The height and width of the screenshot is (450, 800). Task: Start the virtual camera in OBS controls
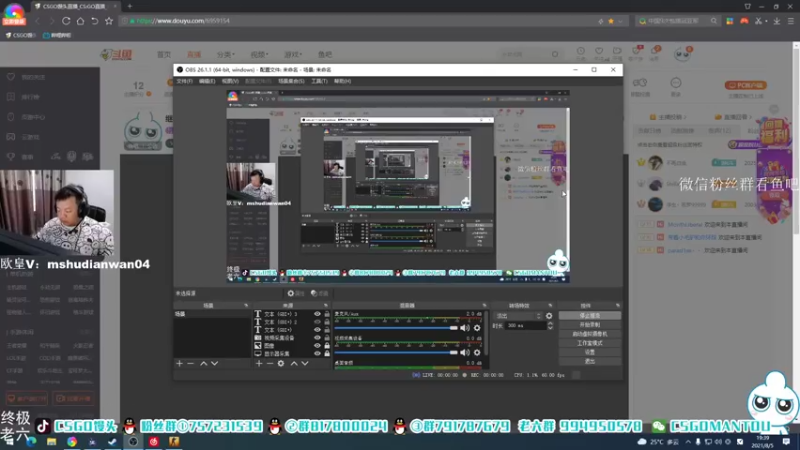tap(590, 334)
